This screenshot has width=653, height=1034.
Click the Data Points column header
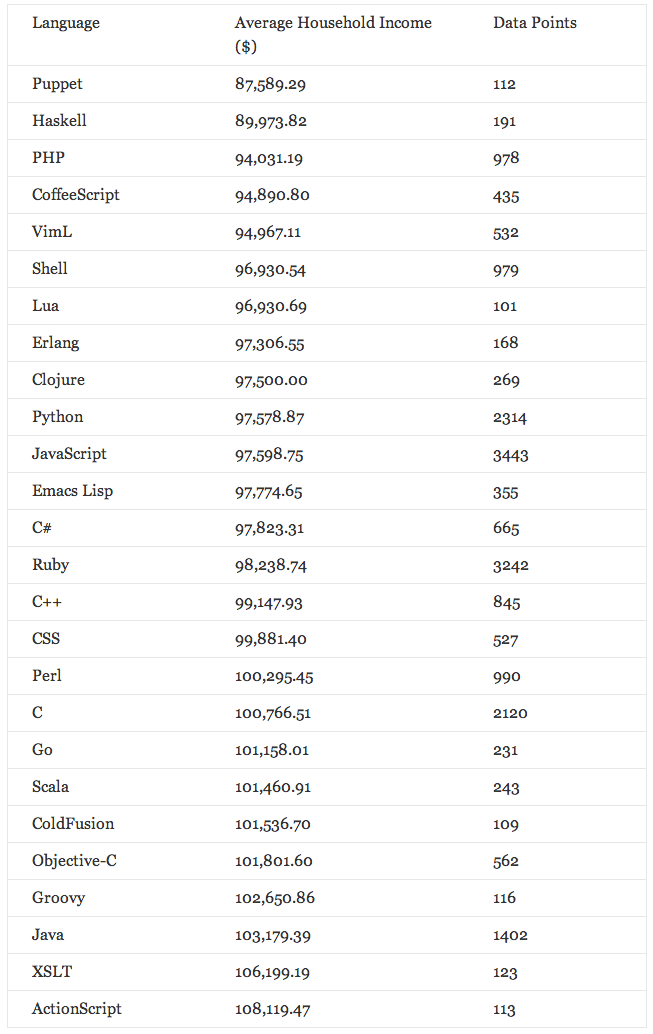[535, 23]
